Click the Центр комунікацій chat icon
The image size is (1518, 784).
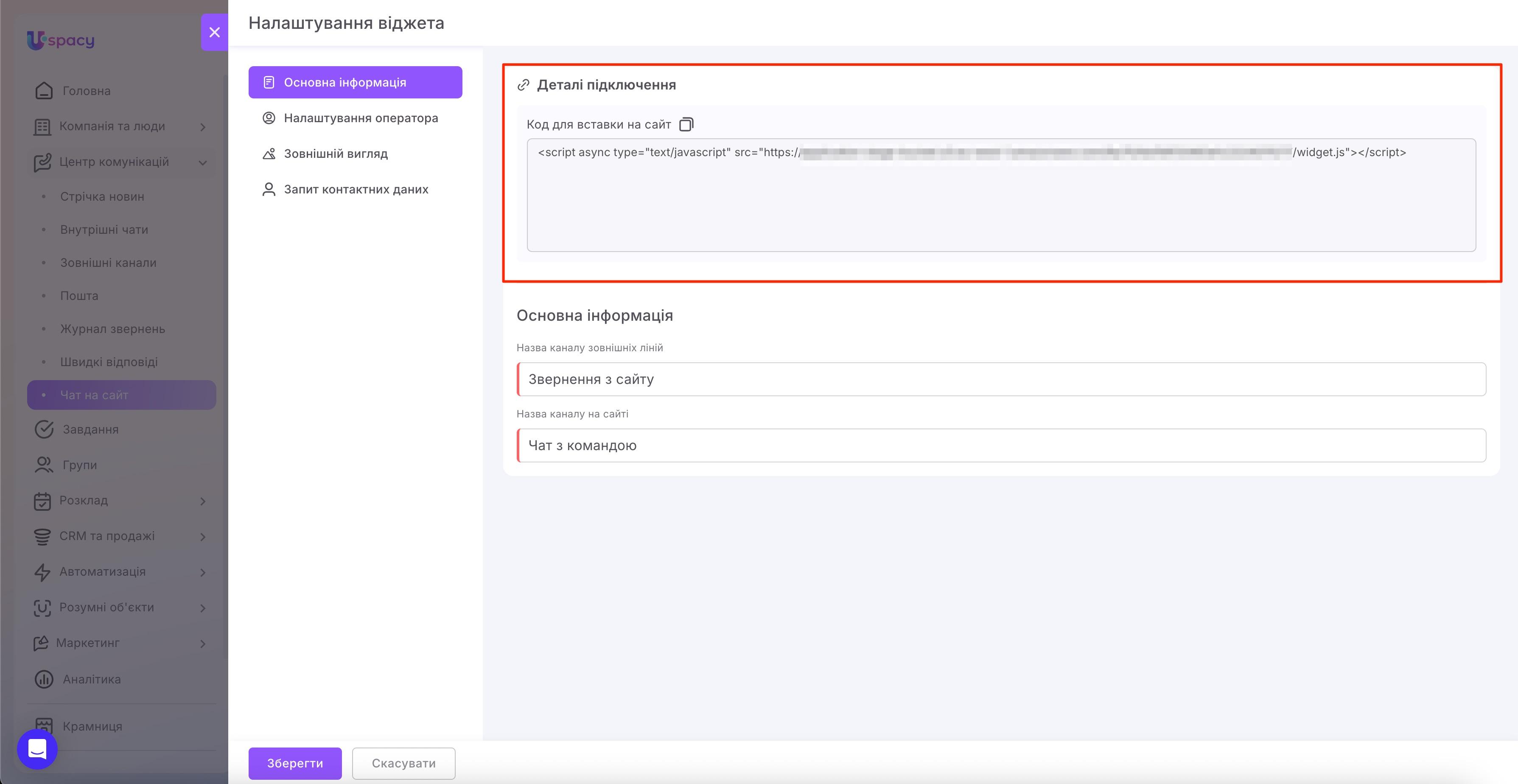click(42, 162)
